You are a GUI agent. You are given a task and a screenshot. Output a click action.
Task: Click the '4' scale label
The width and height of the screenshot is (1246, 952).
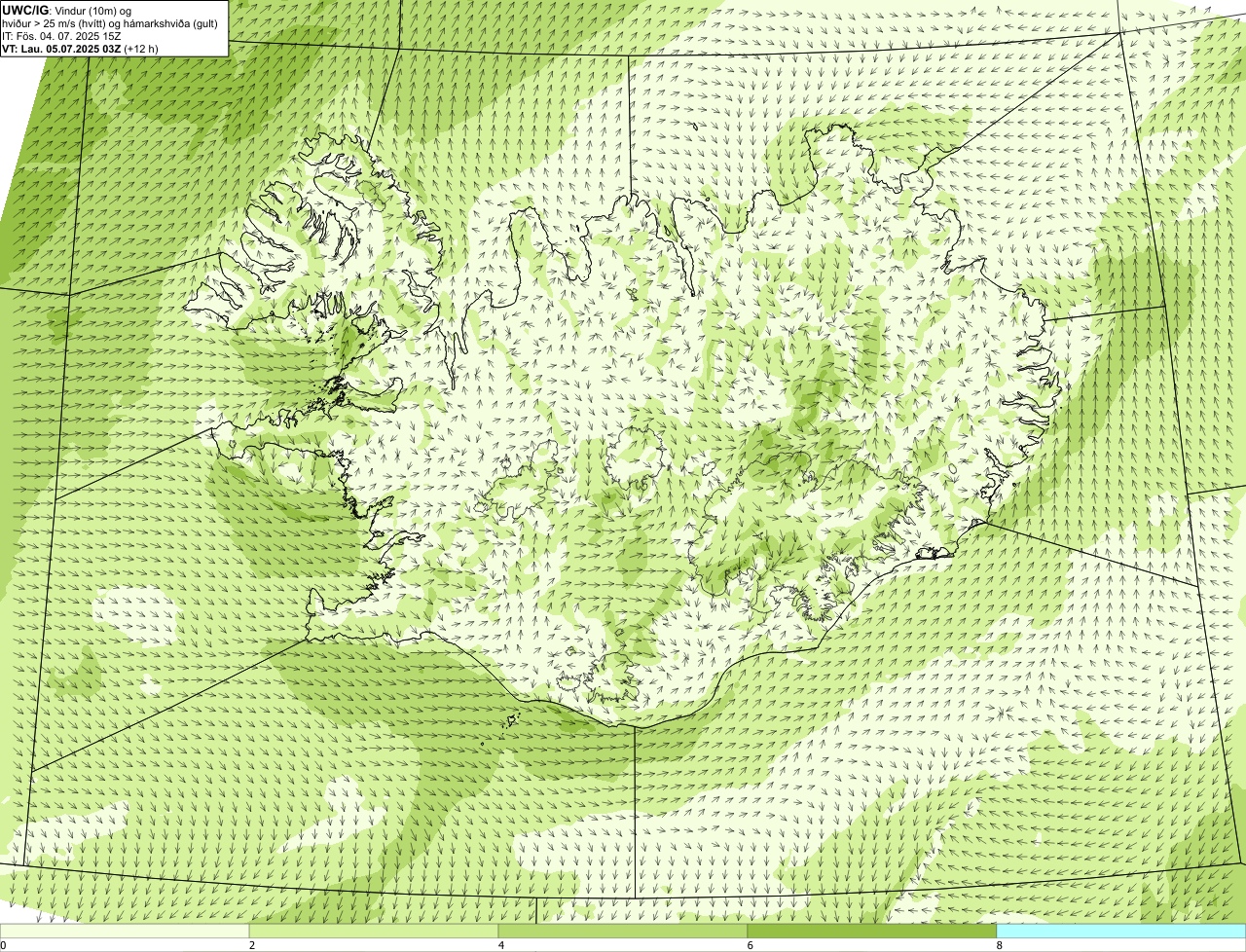pos(501,945)
